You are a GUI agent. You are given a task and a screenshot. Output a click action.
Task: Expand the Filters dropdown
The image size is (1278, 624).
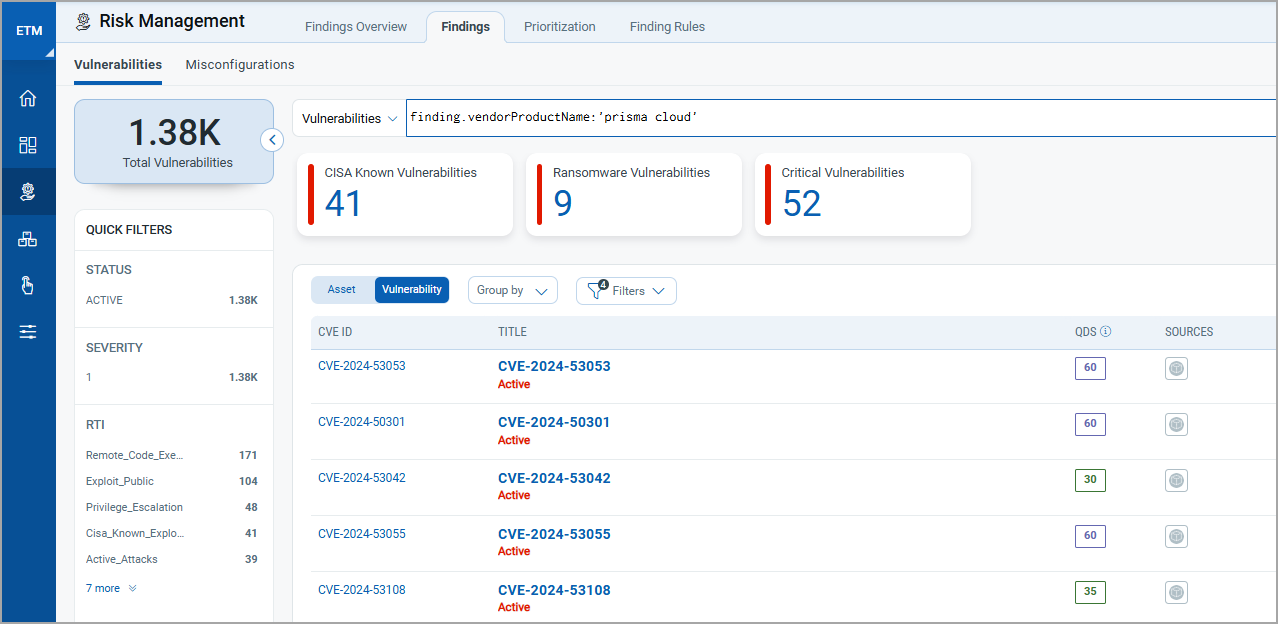627,291
